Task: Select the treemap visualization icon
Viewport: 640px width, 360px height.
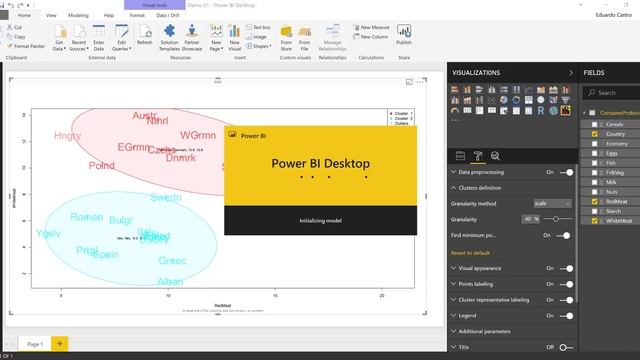Action: (529, 100)
